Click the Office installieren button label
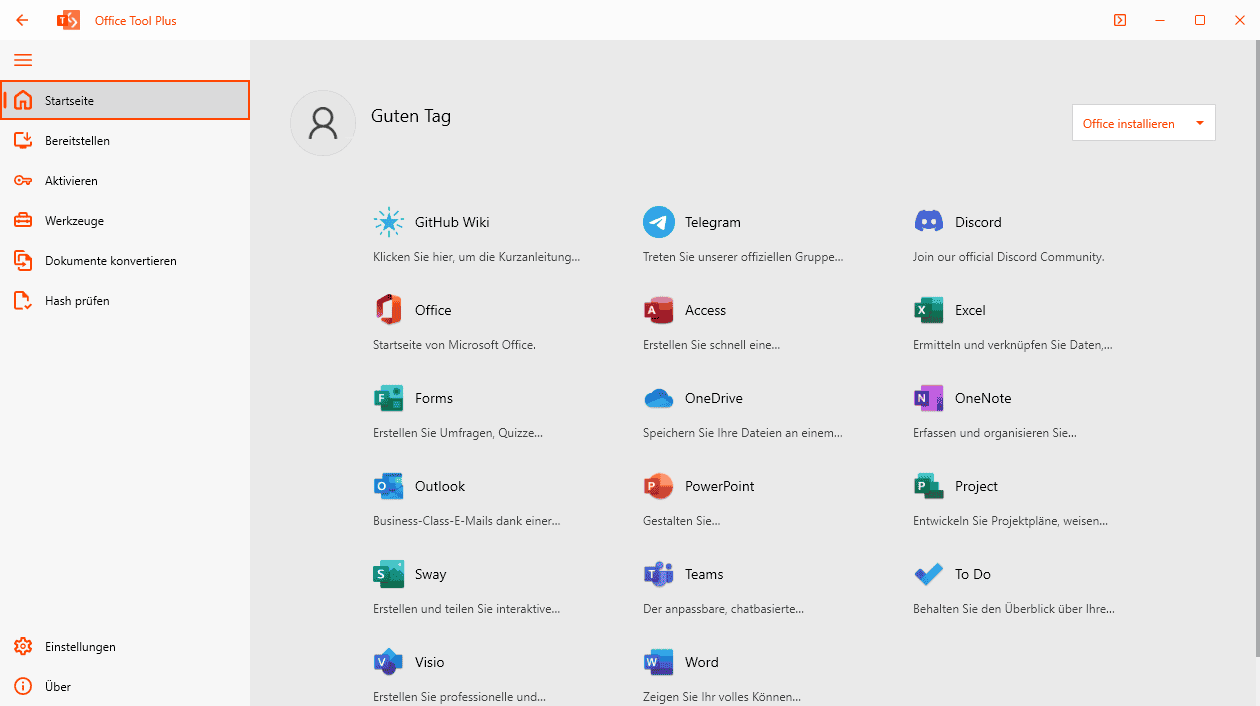The image size is (1260, 706). click(x=1128, y=124)
